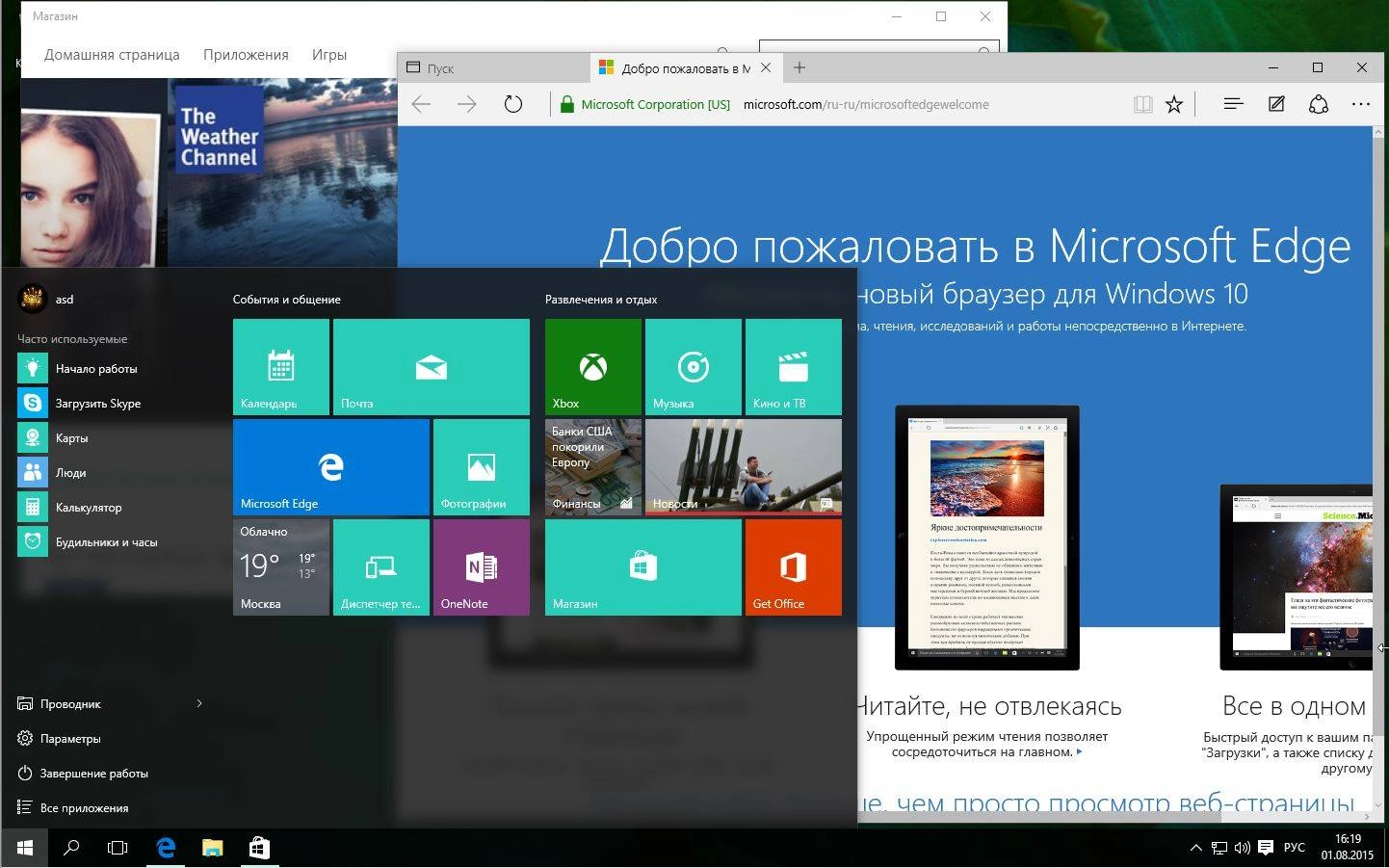Click the Store search field
The image size is (1389, 868).
(878, 47)
